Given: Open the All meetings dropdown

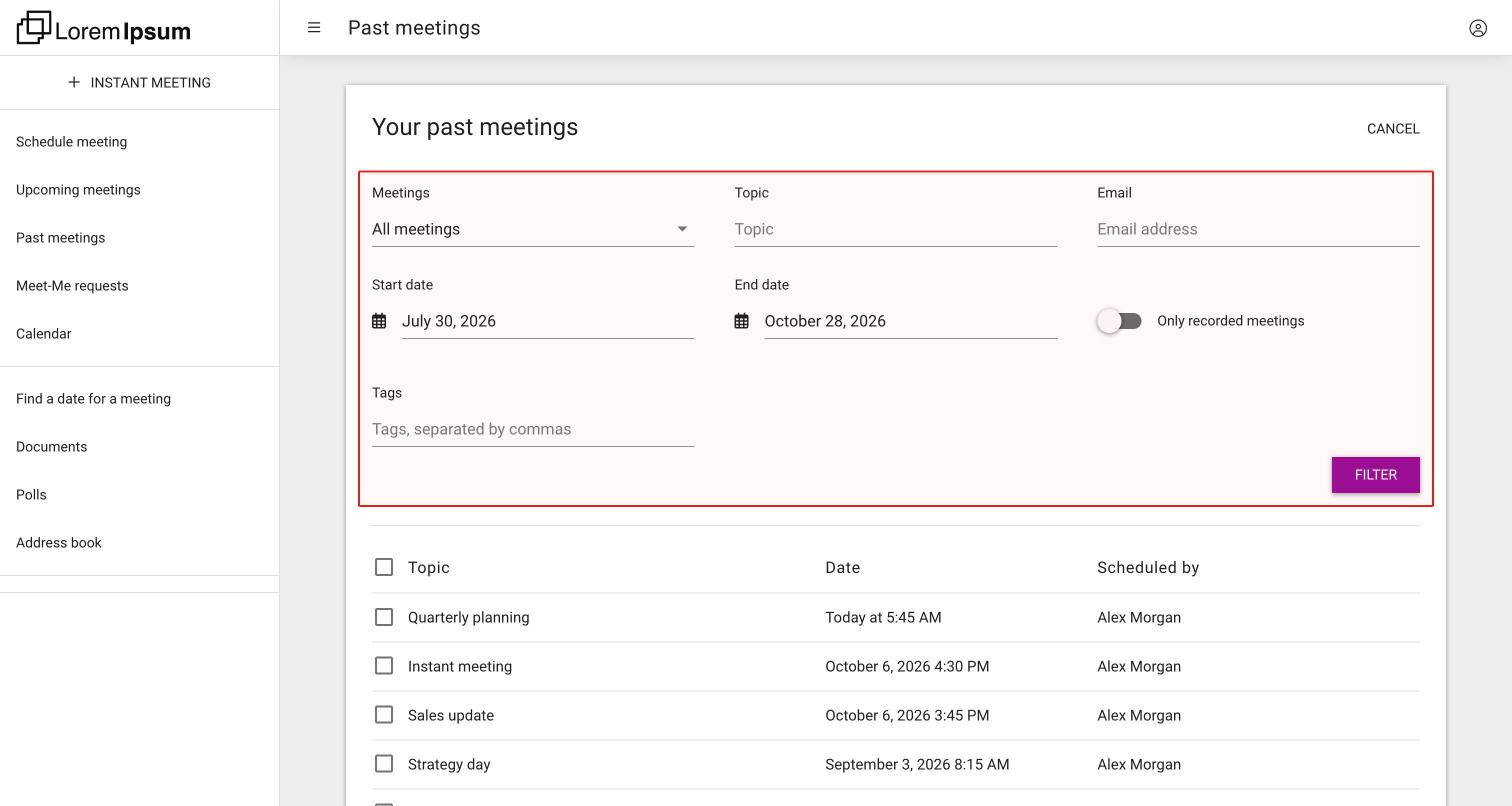Looking at the screenshot, I should point(533,229).
